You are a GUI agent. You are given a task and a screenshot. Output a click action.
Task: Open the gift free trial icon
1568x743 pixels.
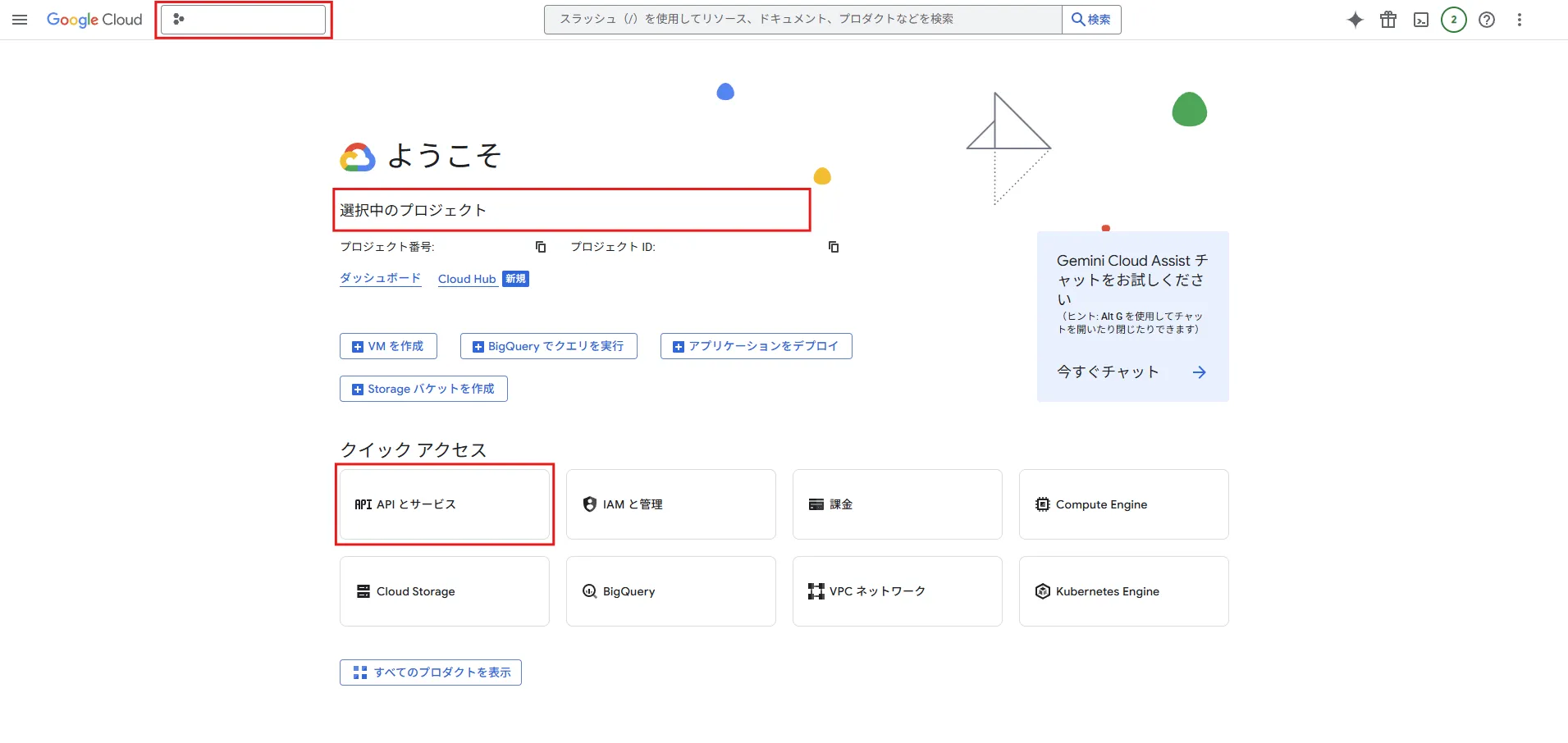(1388, 20)
